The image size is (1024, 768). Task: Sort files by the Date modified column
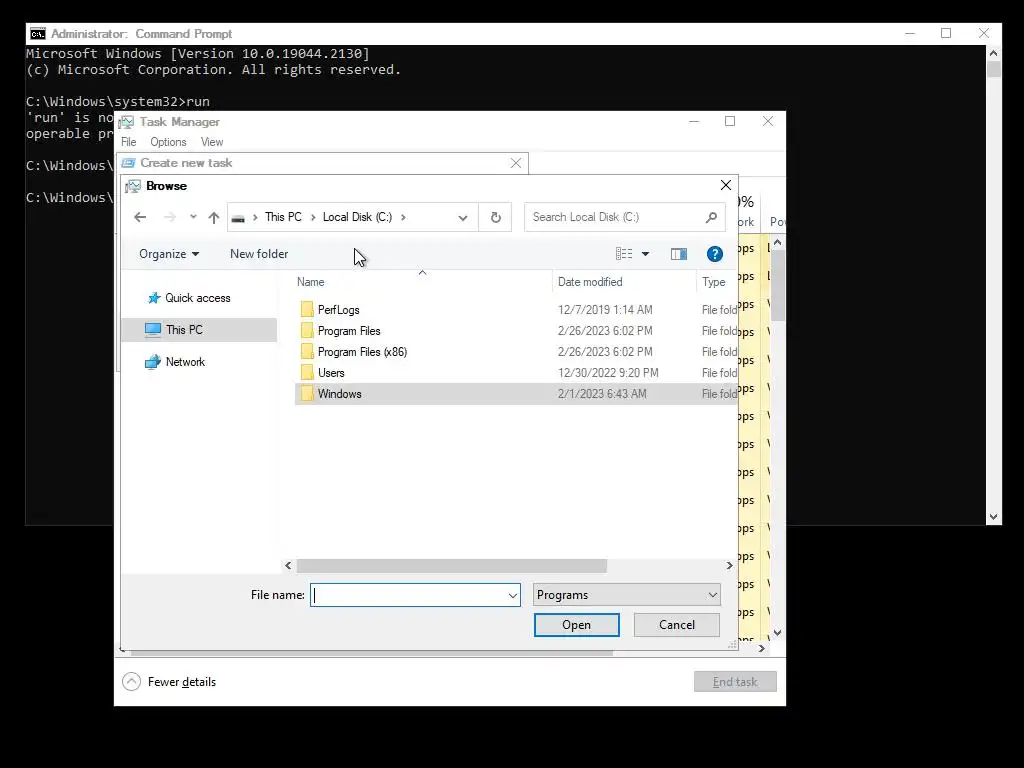click(590, 282)
